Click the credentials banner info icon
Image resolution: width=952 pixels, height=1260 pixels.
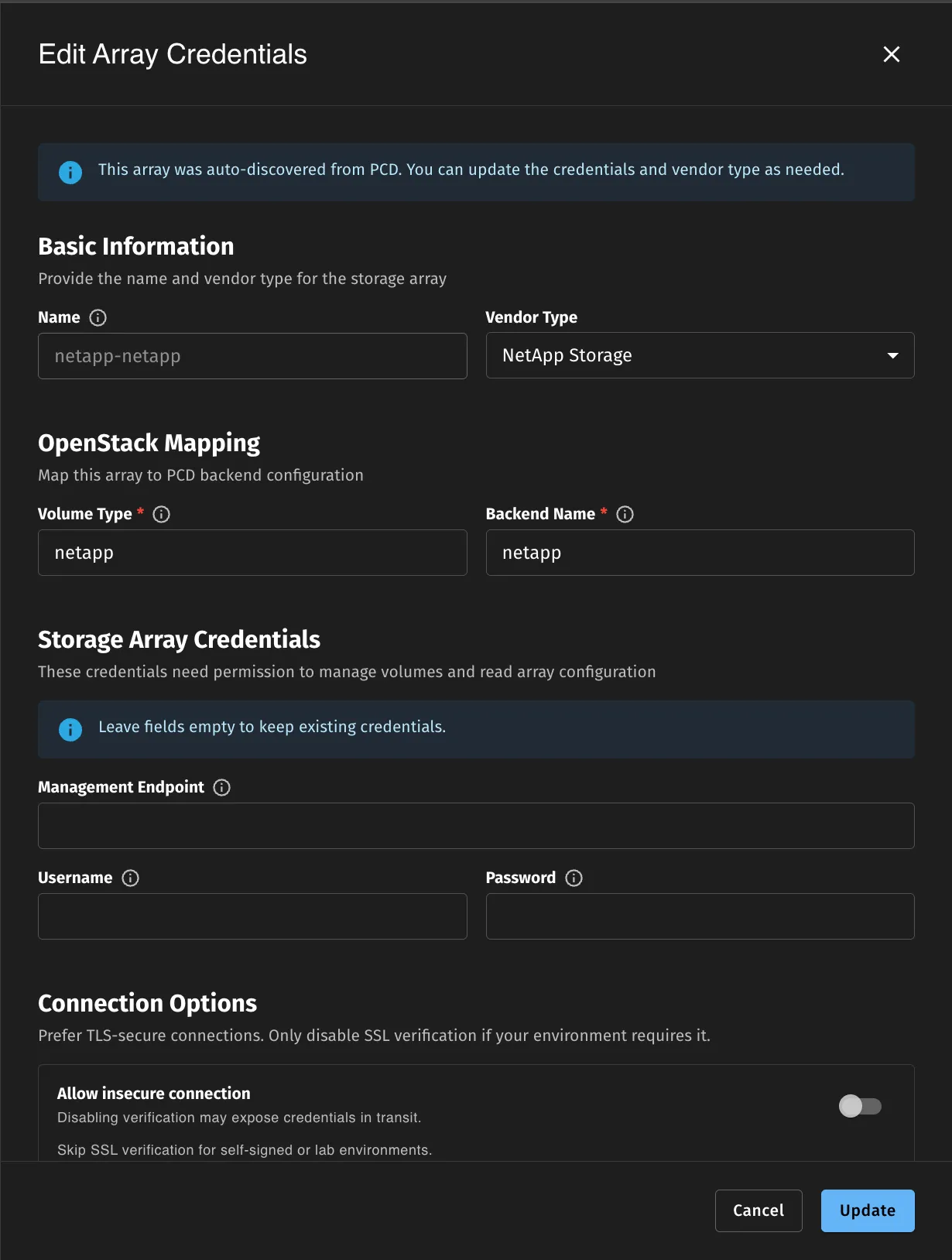(x=70, y=729)
